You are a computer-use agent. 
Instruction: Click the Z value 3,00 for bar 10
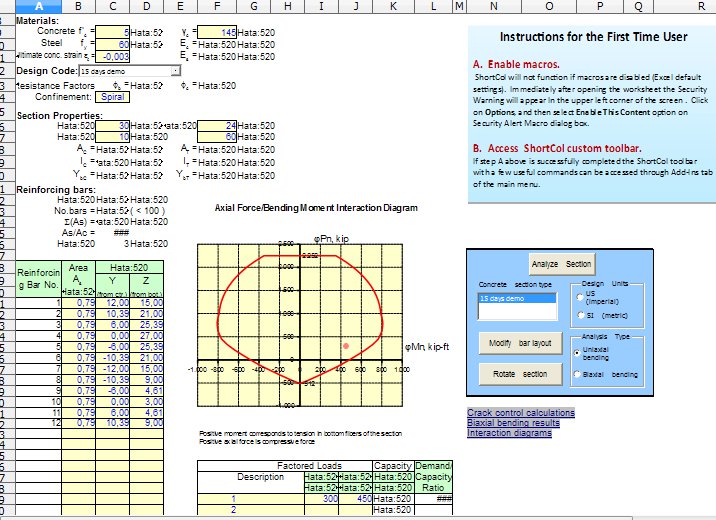[x=147, y=401]
